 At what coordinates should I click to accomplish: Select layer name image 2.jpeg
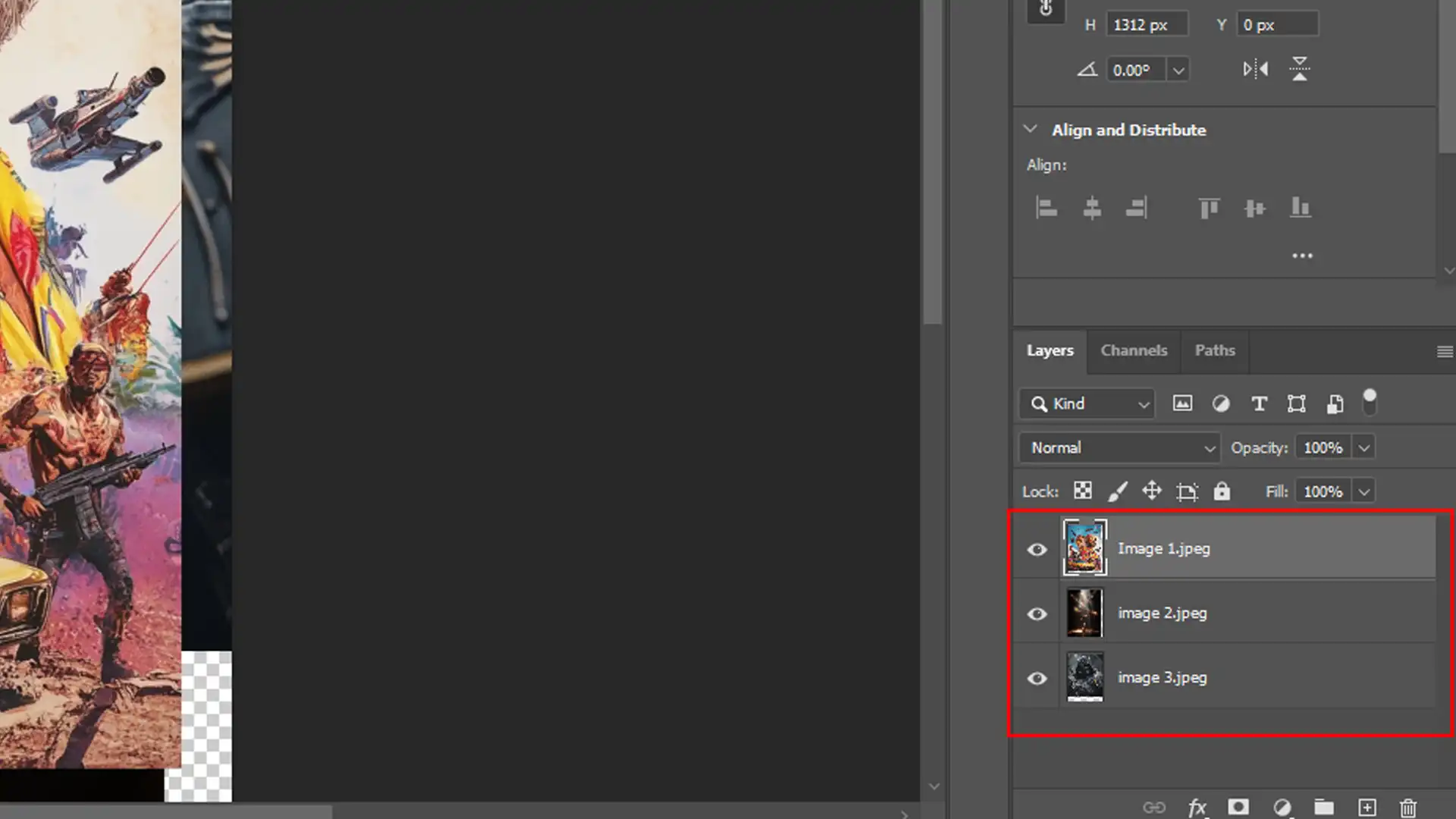pyautogui.click(x=1162, y=613)
